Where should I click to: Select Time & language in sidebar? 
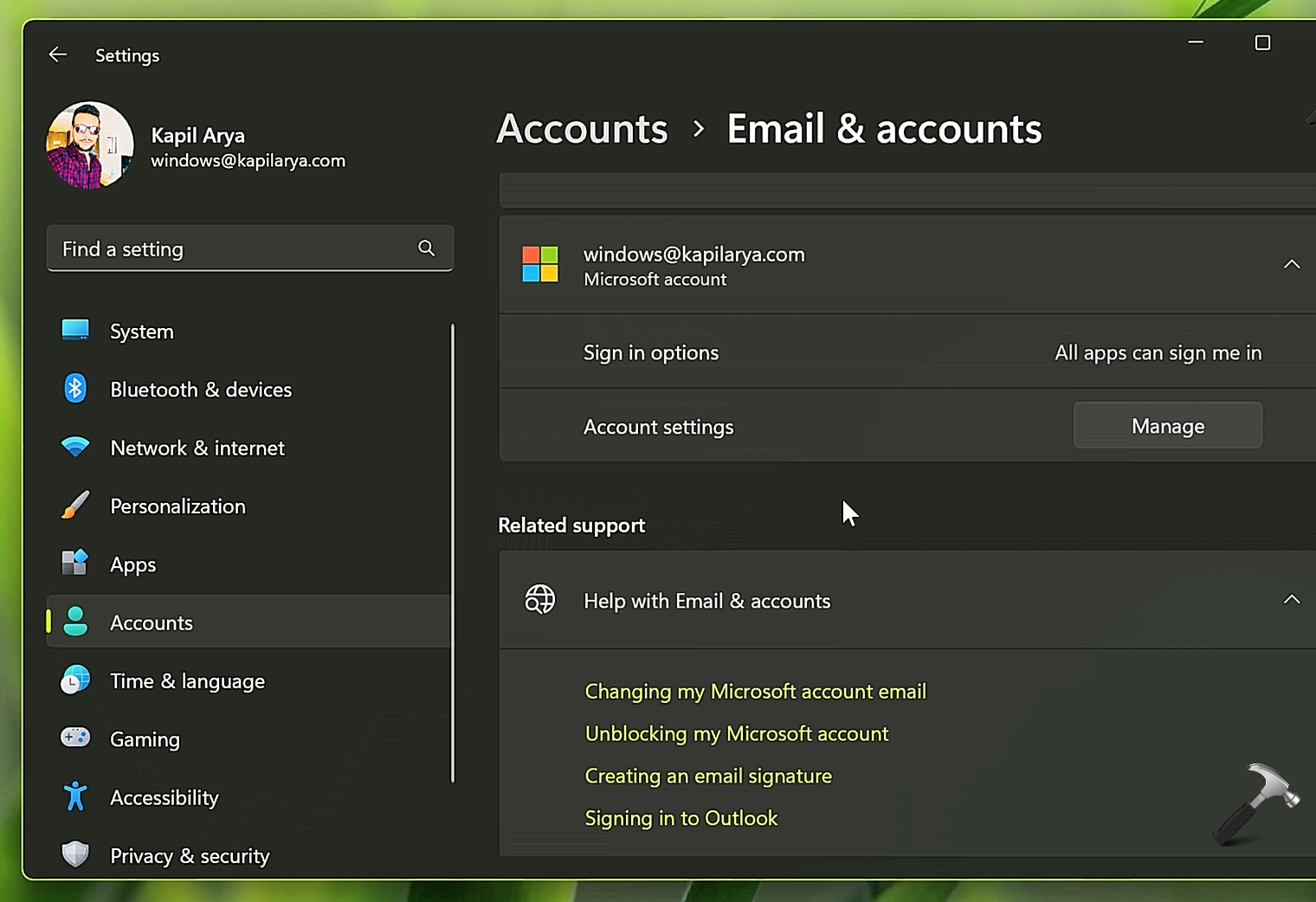(x=187, y=681)
